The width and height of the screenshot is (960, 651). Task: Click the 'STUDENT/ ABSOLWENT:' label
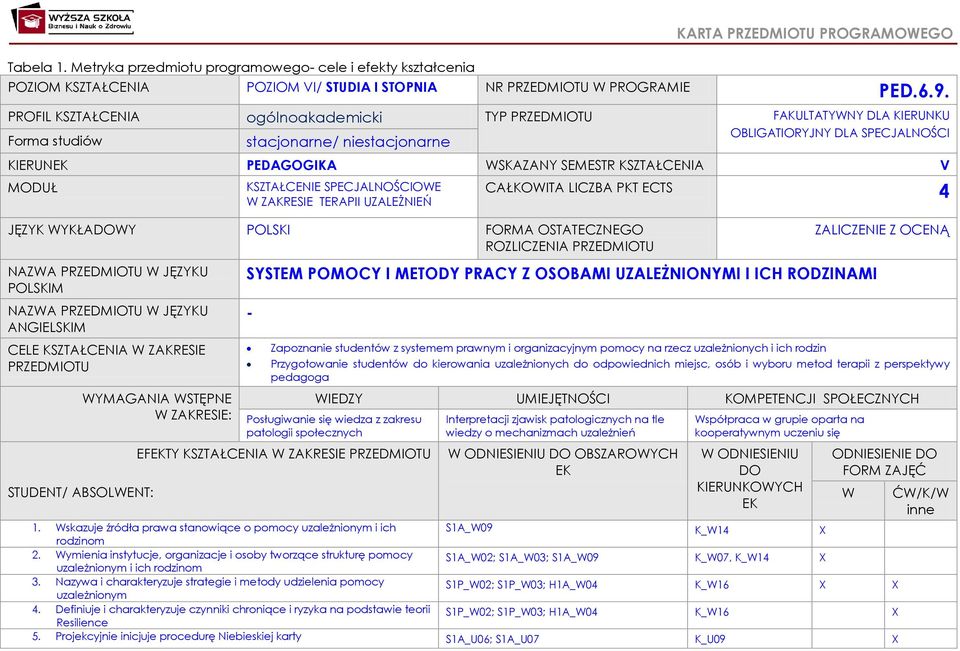click(80, 492)
